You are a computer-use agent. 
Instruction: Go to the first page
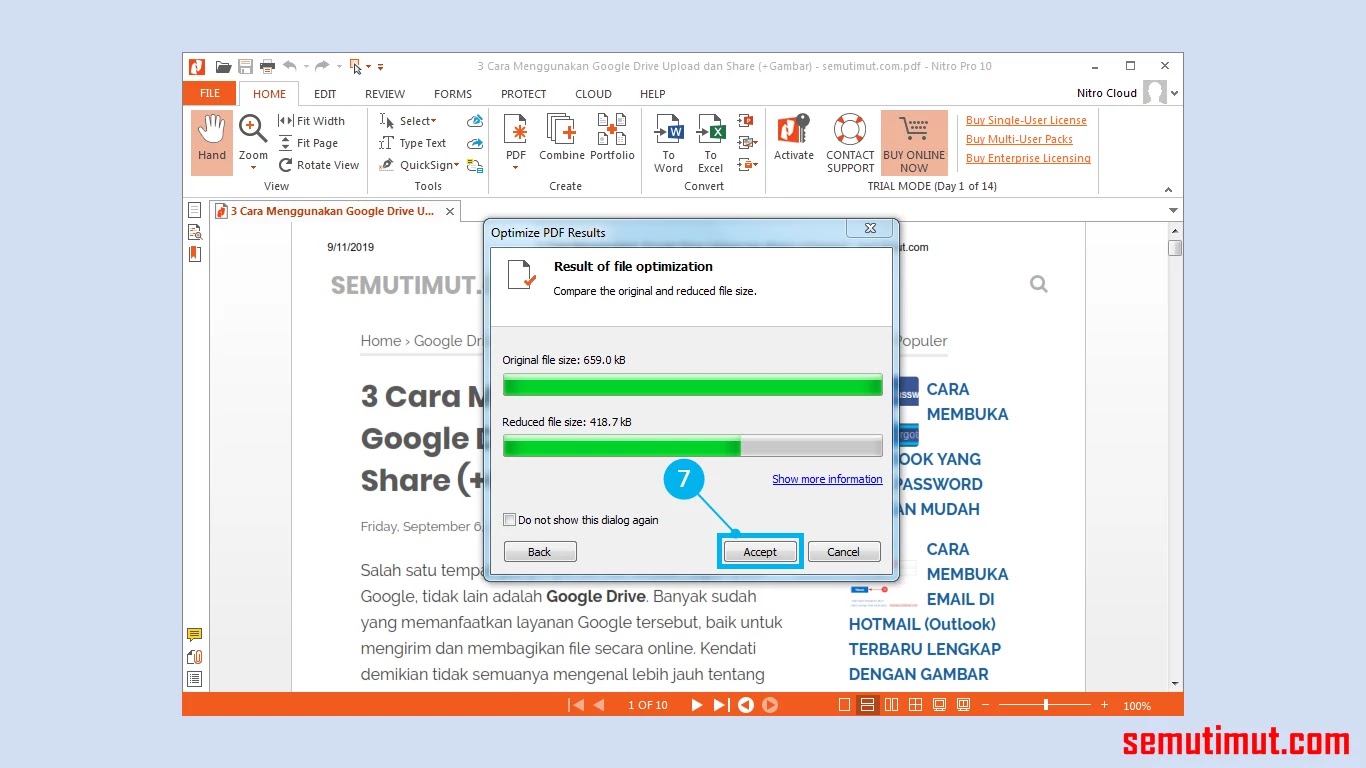(576, 705)
